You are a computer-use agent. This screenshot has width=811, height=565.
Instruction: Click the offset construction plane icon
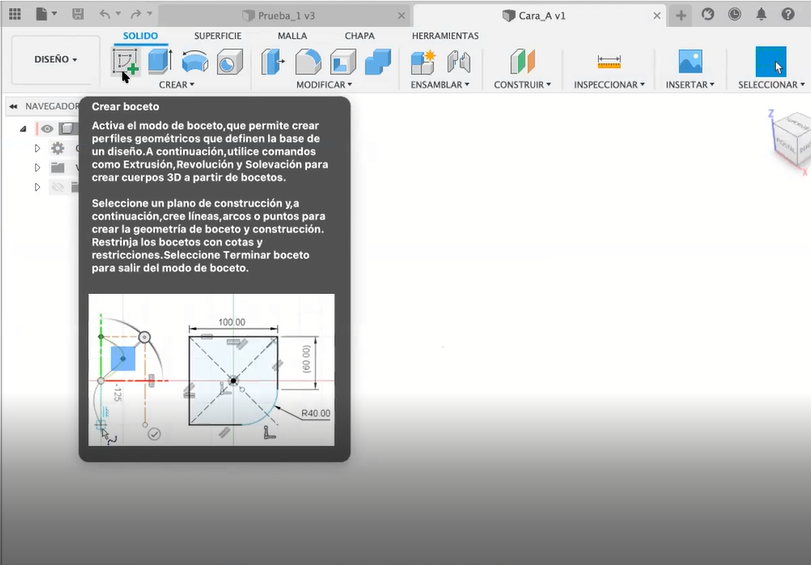pos(522,62)
